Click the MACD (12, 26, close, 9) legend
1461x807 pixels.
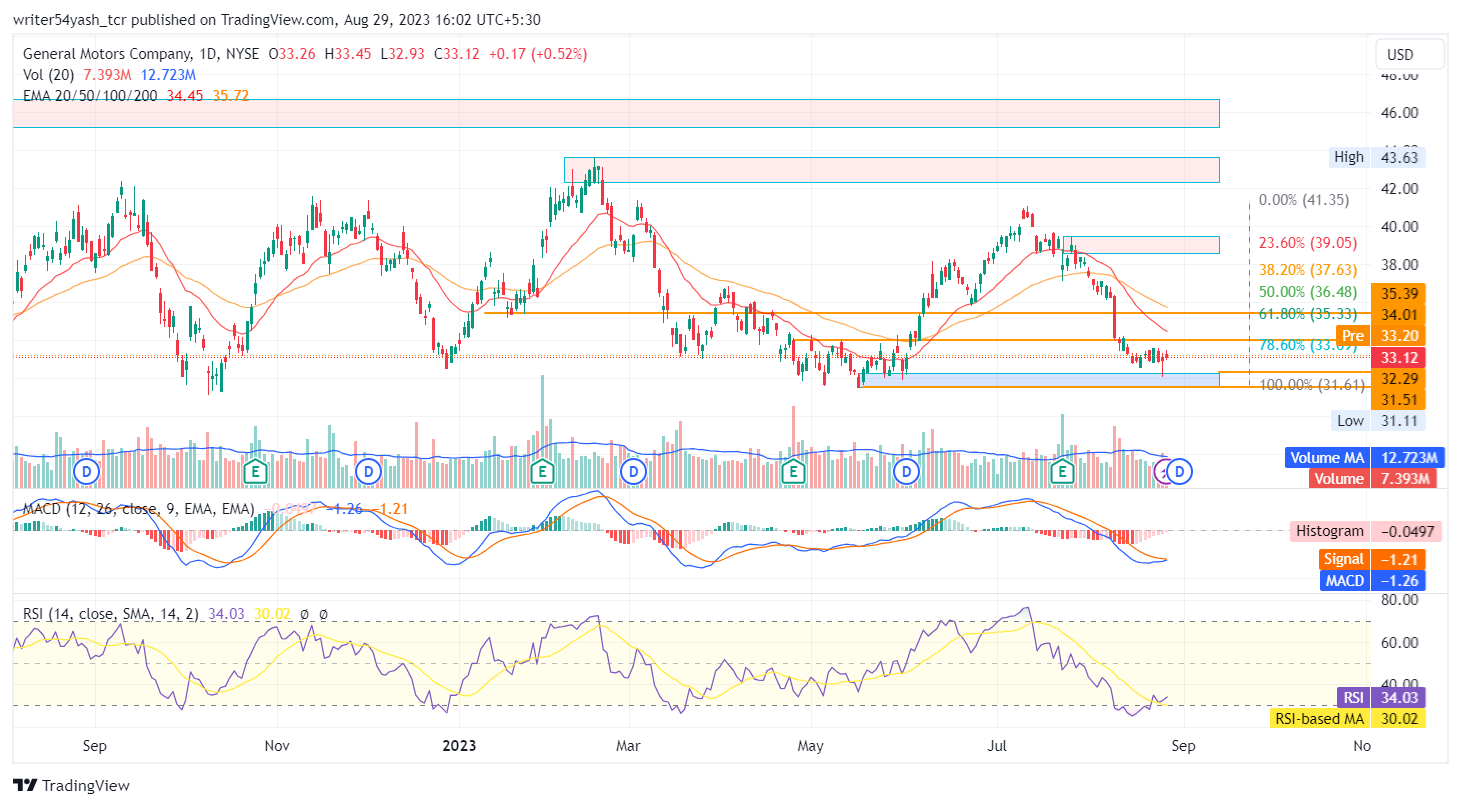coord(138,509)
